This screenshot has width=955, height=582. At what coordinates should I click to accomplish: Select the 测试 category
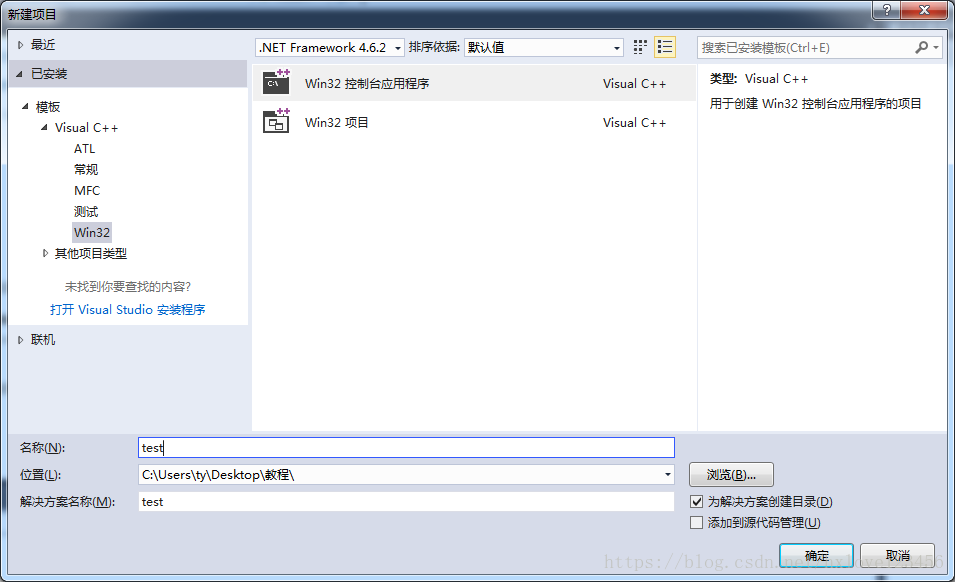(86, 211)
